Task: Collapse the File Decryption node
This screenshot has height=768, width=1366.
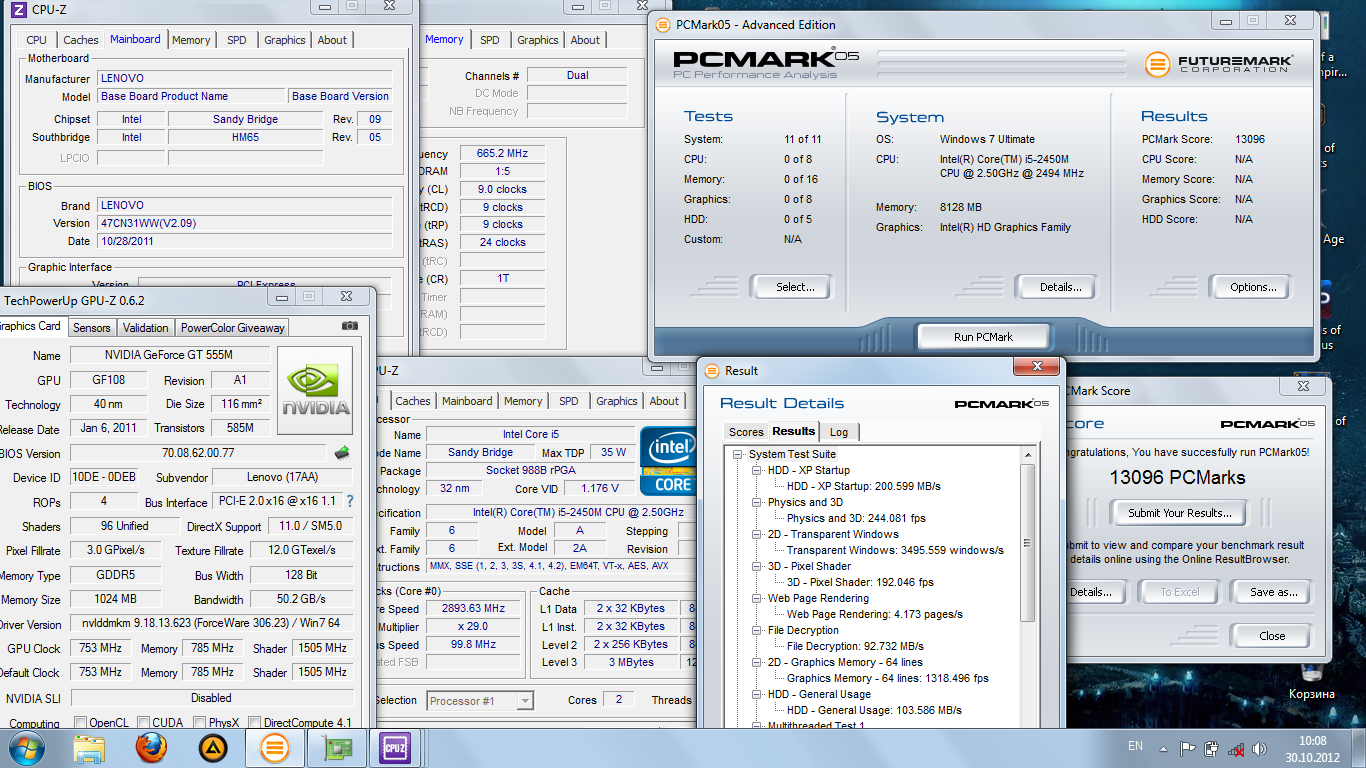Action: [x=757, y=630]
